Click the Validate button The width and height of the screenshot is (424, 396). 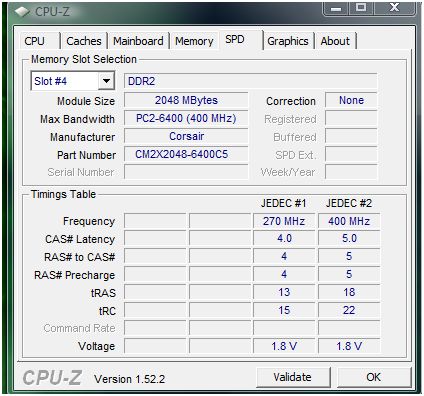point(293,377)
